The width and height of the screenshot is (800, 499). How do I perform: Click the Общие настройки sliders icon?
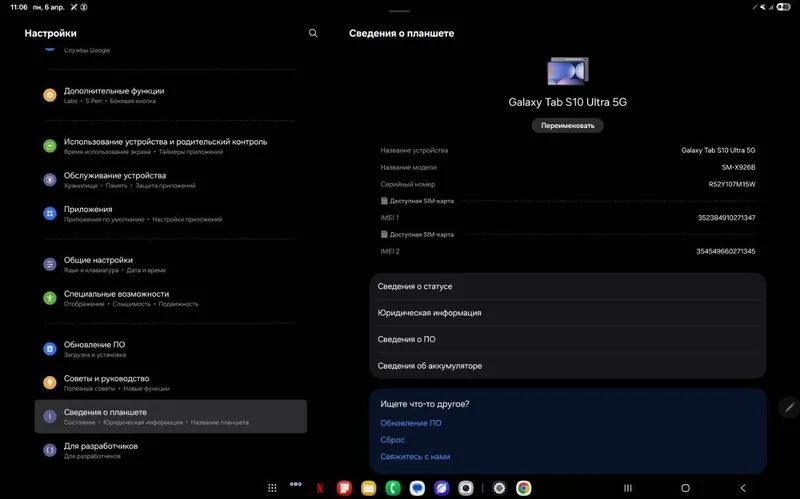(x=49, y=264)
